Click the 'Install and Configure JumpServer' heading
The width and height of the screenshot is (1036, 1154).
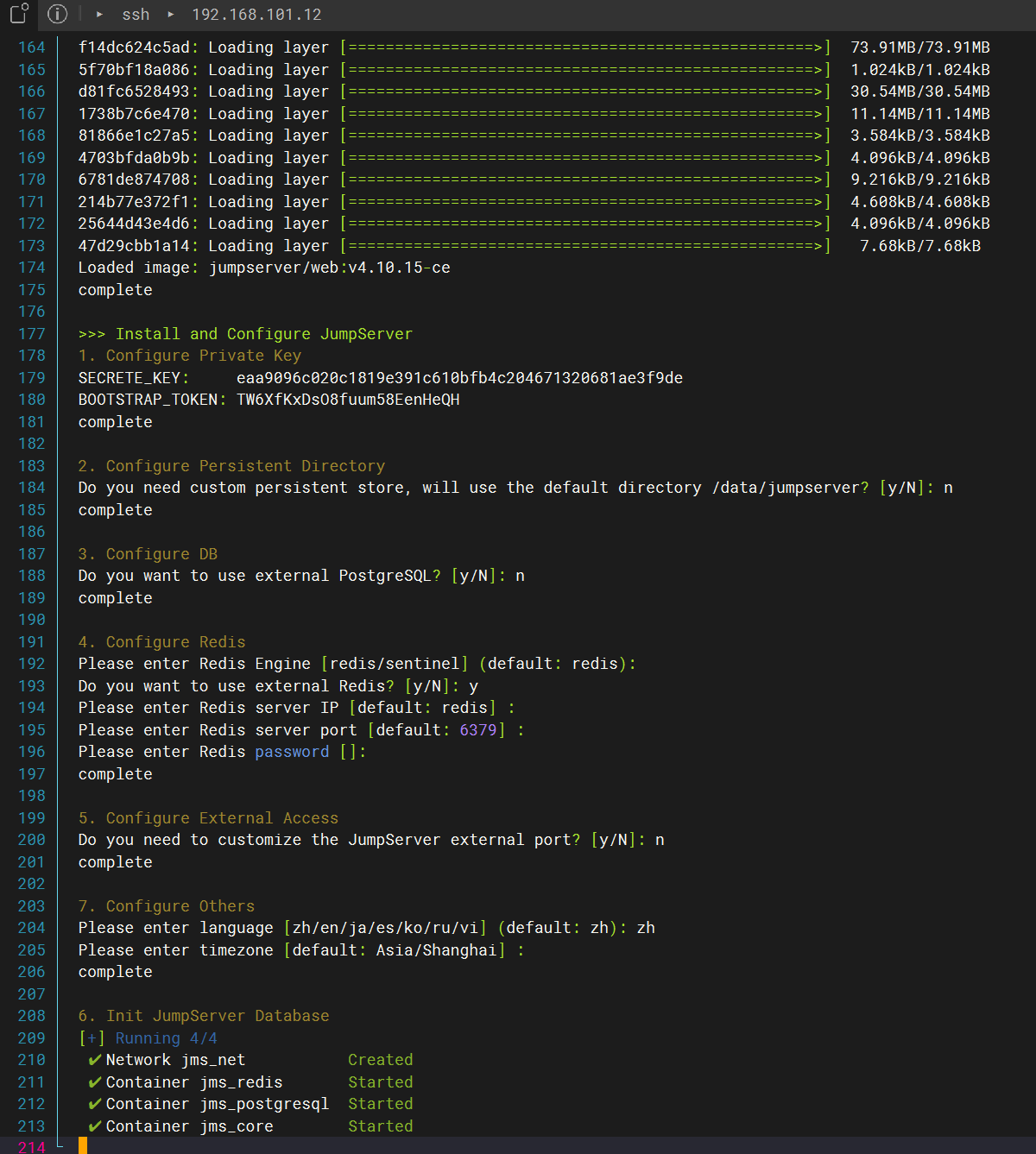pos(264,334)
